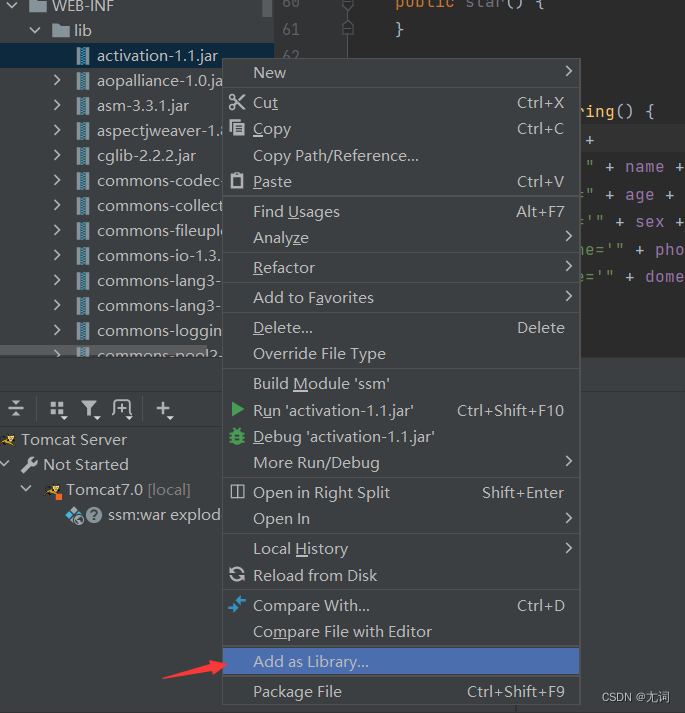Screen dimensions: 685x713
Task: Click the 'age' variable in editor code
Action: 640,195
